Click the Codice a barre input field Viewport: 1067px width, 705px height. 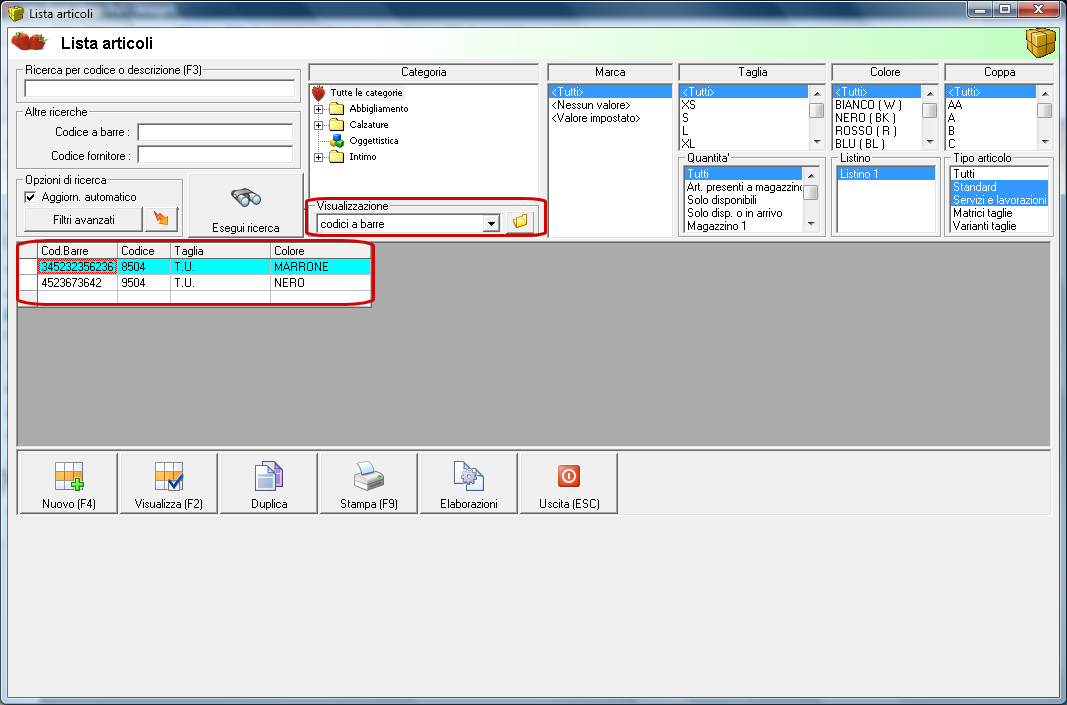tap(215, 132)
